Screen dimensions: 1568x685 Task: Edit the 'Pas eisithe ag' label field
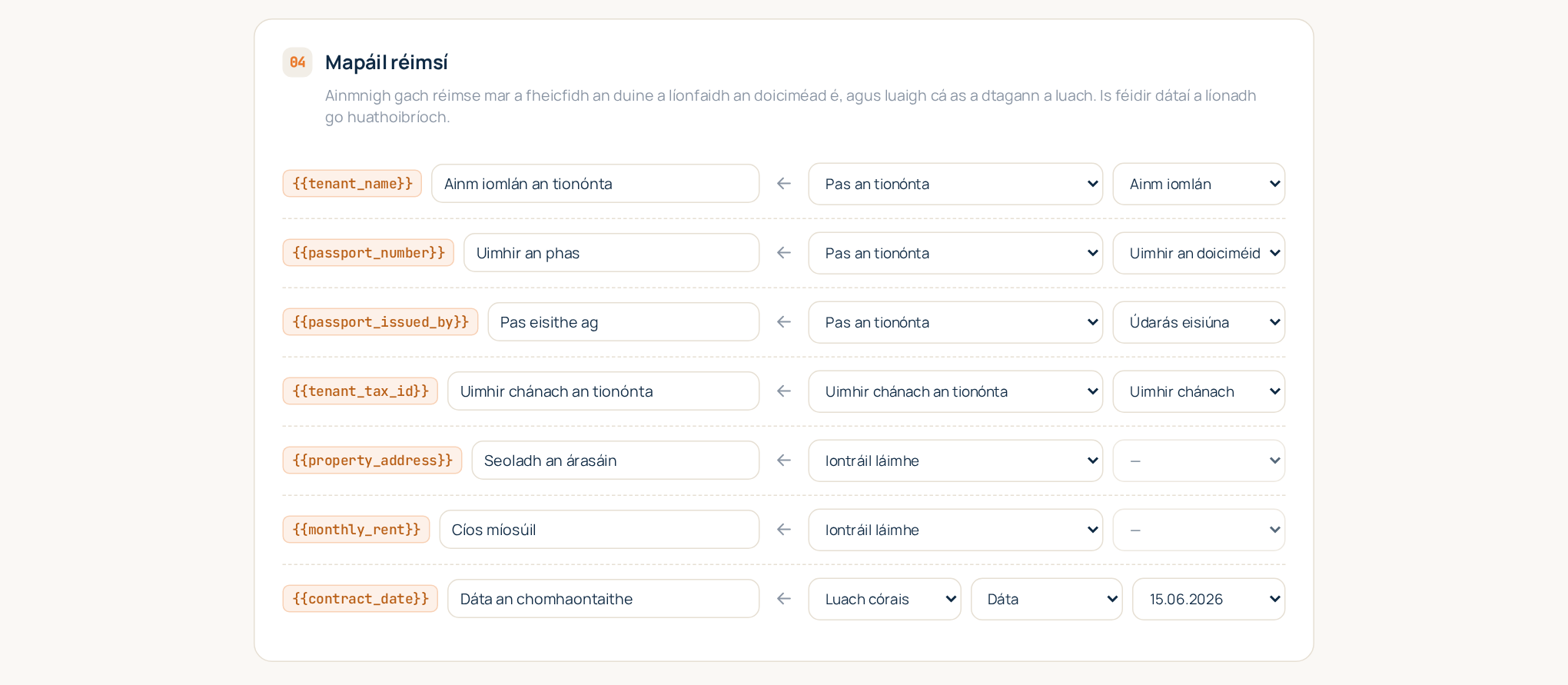coord(623,322)
